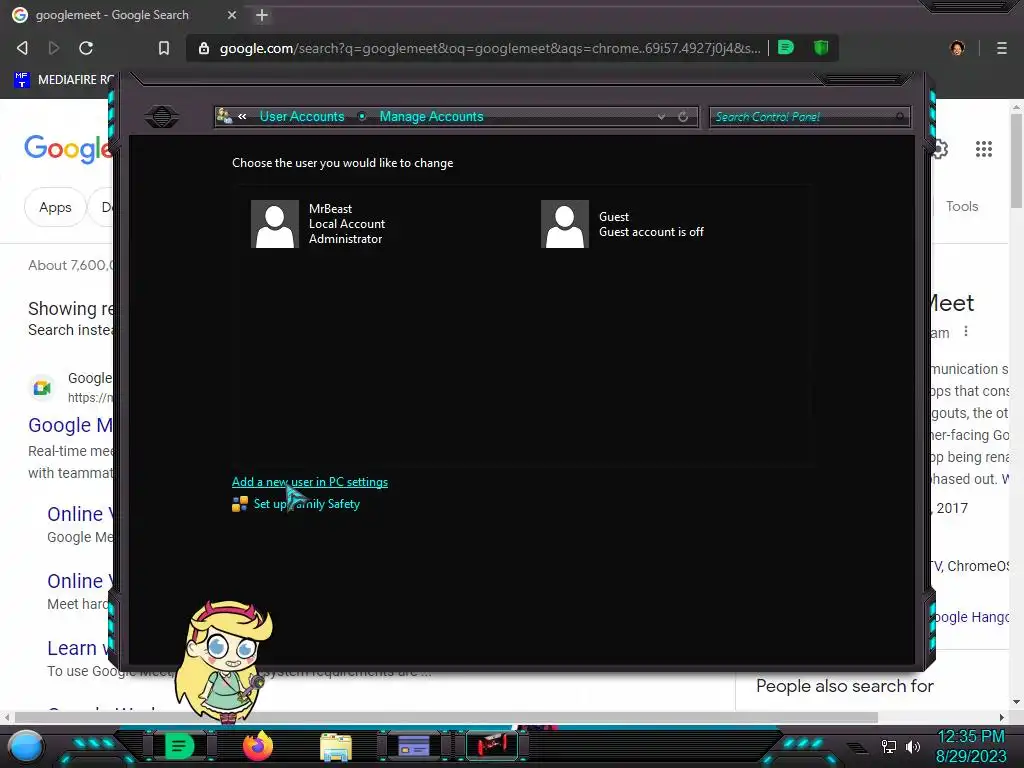Click the browser vertical scrollbar
The image size is (1024, 768).
click(1016, 161)
